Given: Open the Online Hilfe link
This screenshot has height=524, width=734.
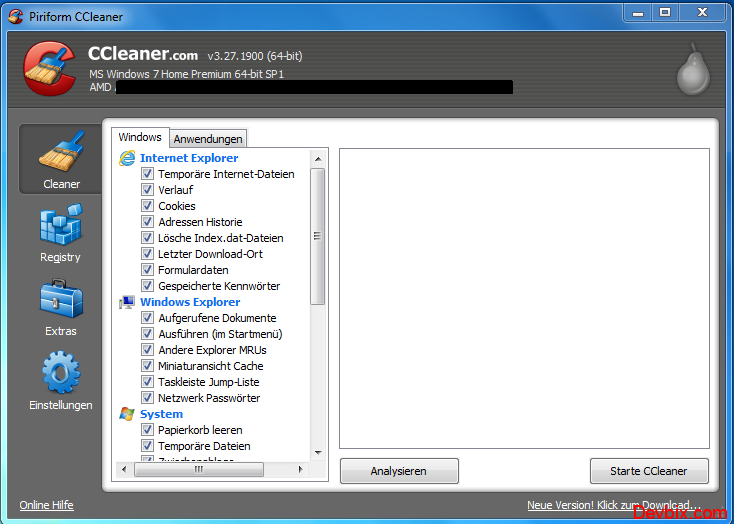Looking at the screenshot, I should [46, 505].
